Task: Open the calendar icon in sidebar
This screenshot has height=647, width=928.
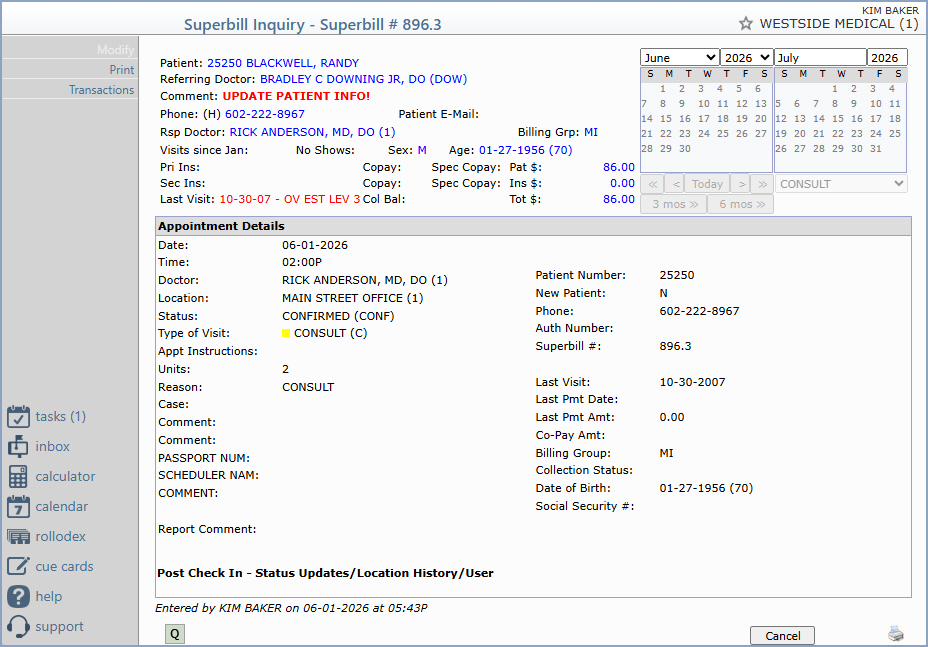Action: point(18,507)
